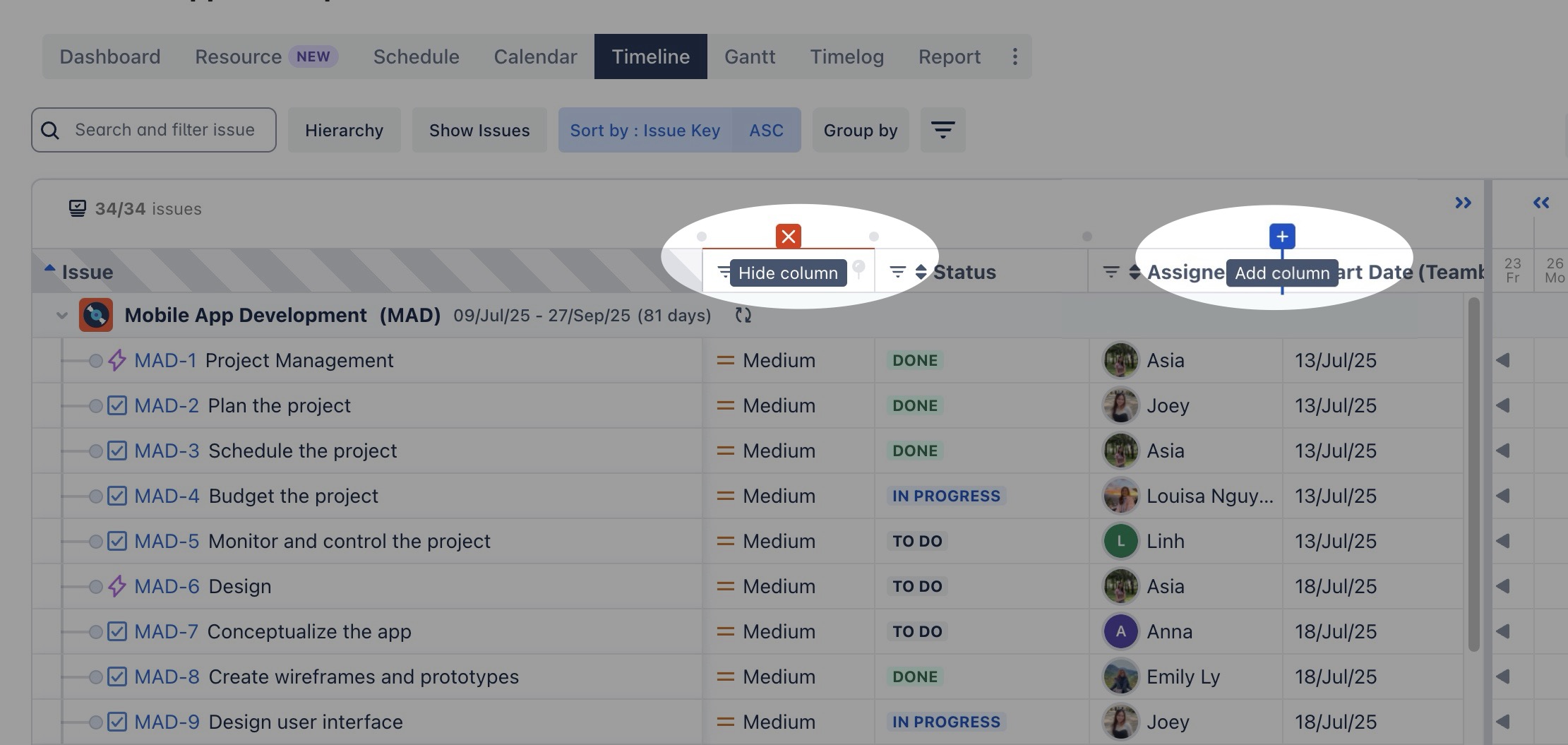Click the Show Issues button

point(479,130)
